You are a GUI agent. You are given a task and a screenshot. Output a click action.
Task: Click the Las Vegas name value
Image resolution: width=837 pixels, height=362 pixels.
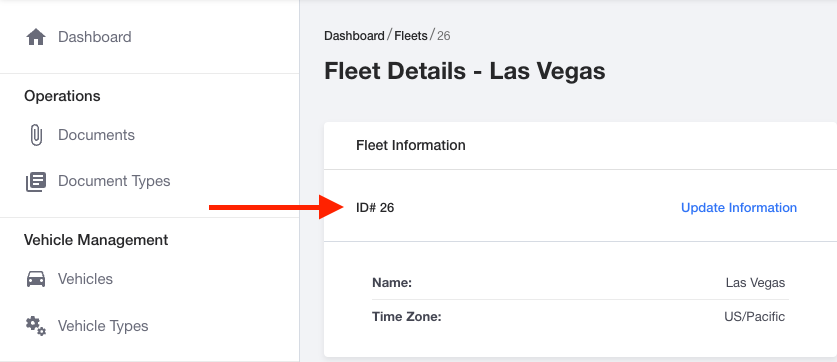755,283
